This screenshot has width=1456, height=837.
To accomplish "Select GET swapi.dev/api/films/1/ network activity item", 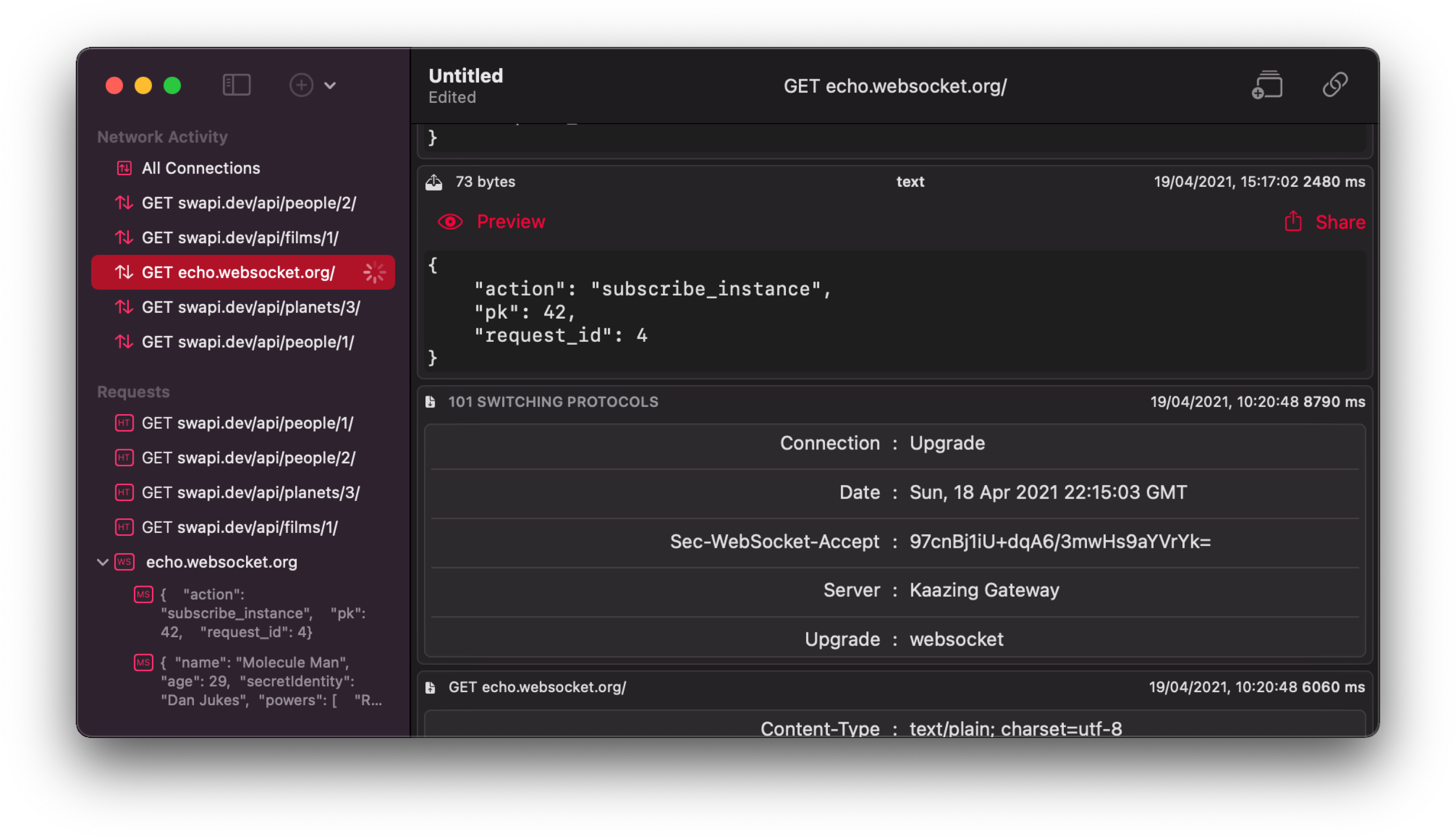I will pos(239,238).
